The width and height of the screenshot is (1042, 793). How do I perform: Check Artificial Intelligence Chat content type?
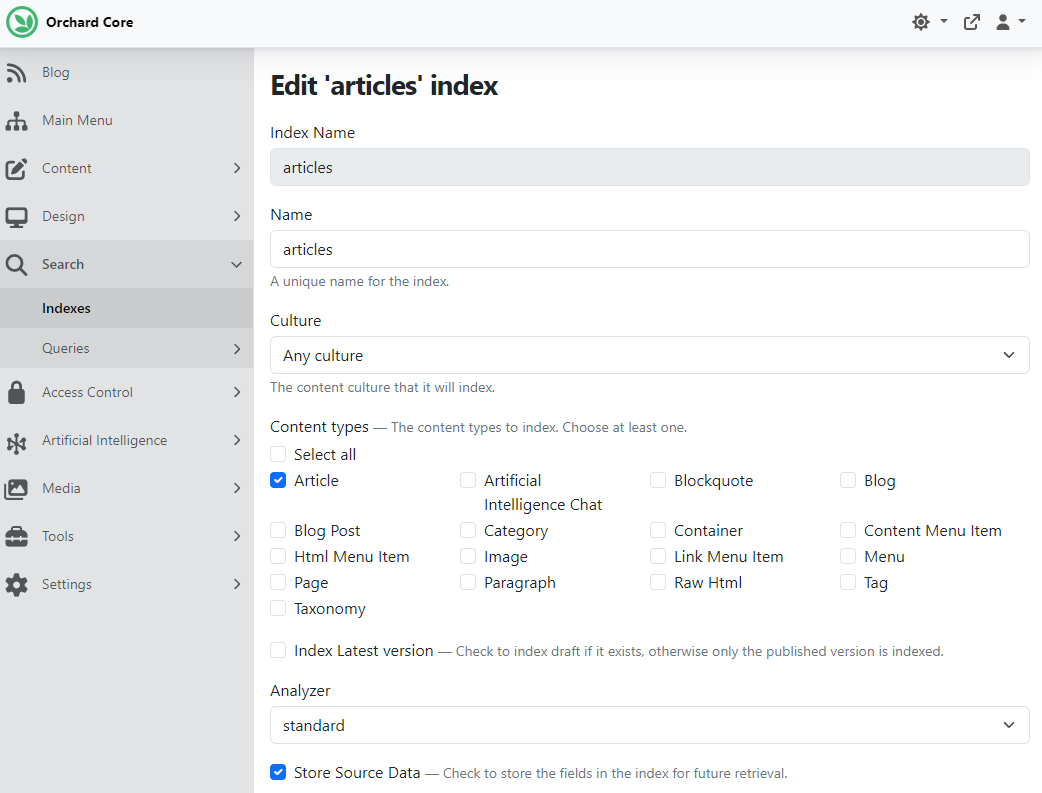(x=468, y=480)
